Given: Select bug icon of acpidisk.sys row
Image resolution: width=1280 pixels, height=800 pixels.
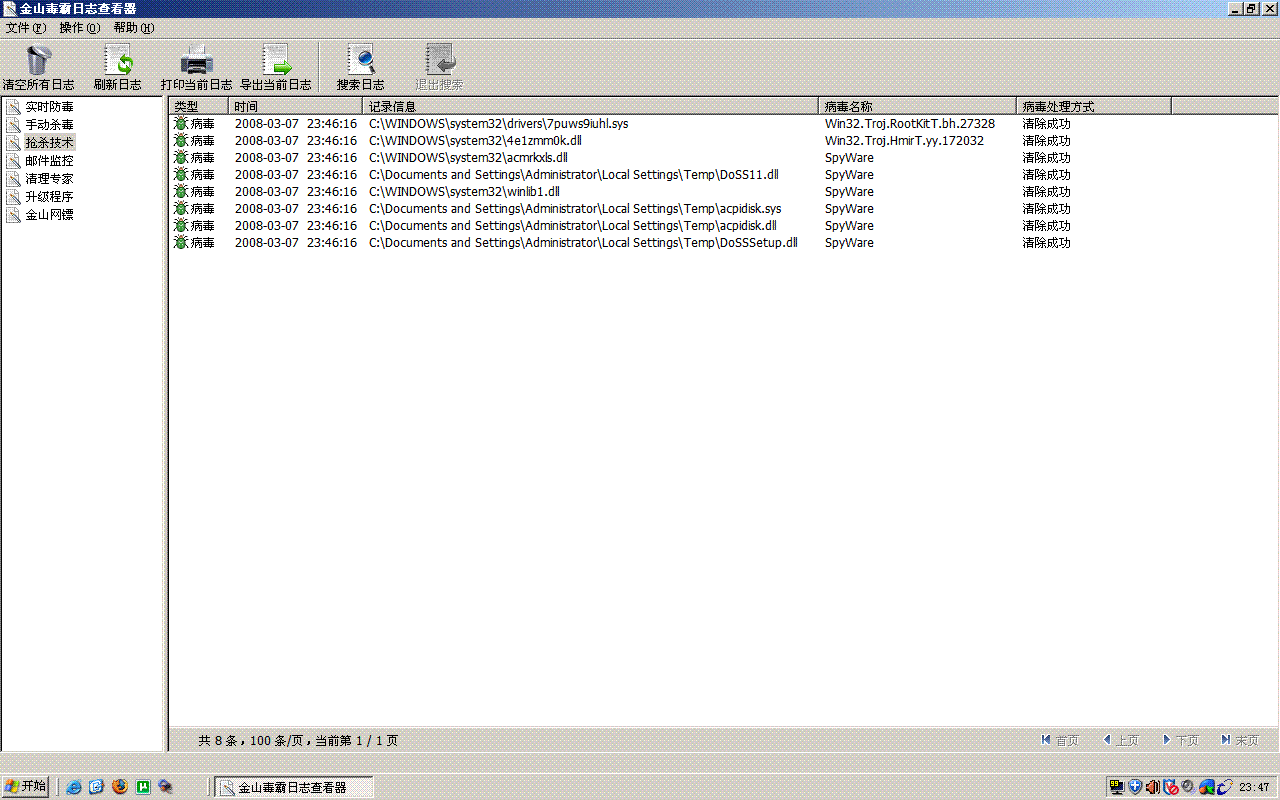Looking at the screenshot, I should point(181,209).
